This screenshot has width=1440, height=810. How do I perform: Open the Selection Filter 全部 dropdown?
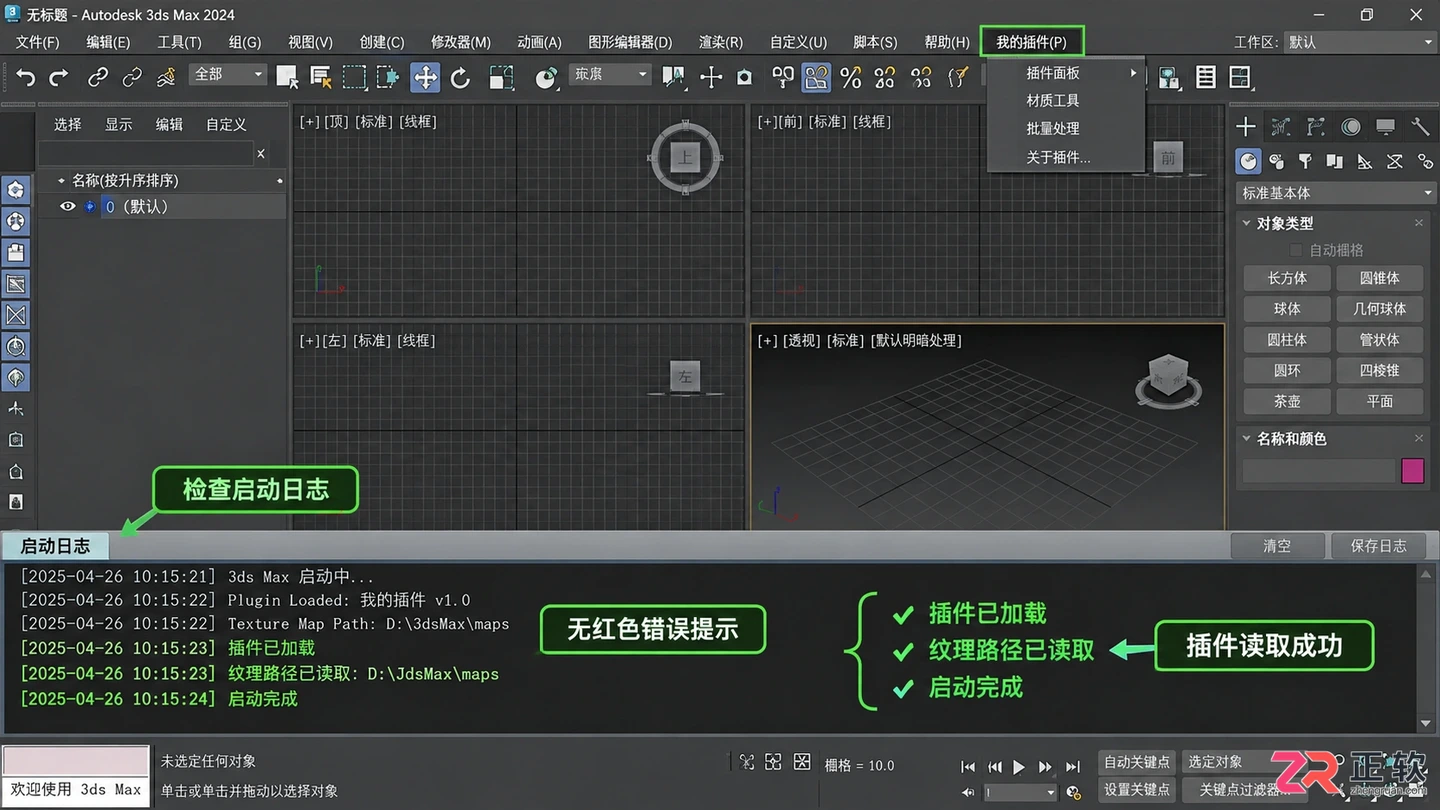coord(228,74)
